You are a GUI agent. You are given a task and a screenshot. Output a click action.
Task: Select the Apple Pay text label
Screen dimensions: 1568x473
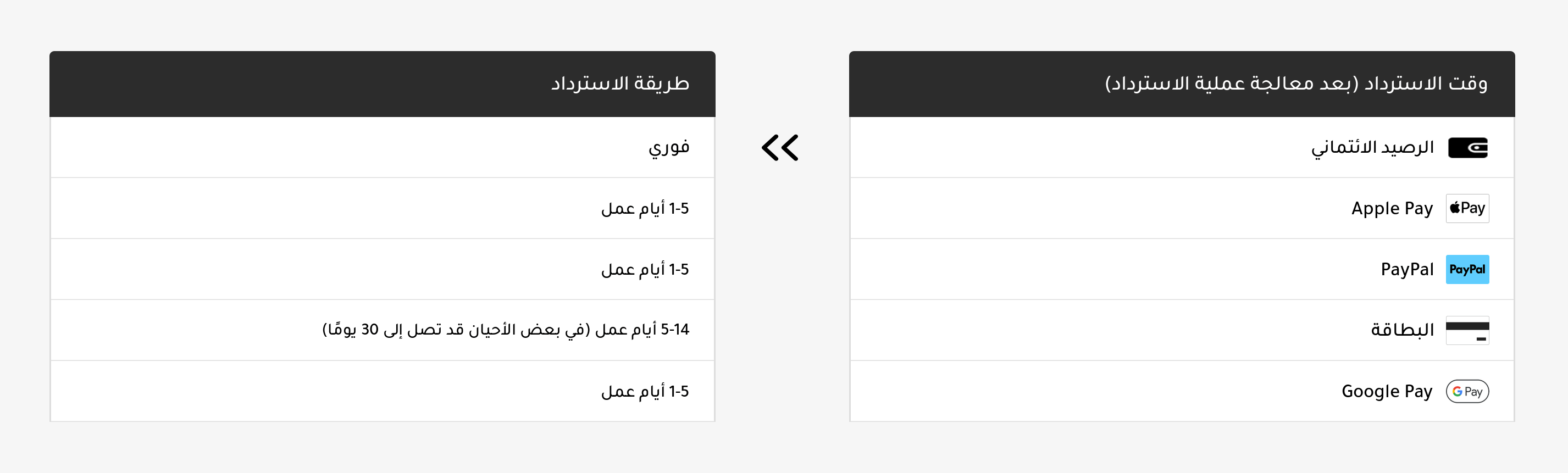point(1392,209)
